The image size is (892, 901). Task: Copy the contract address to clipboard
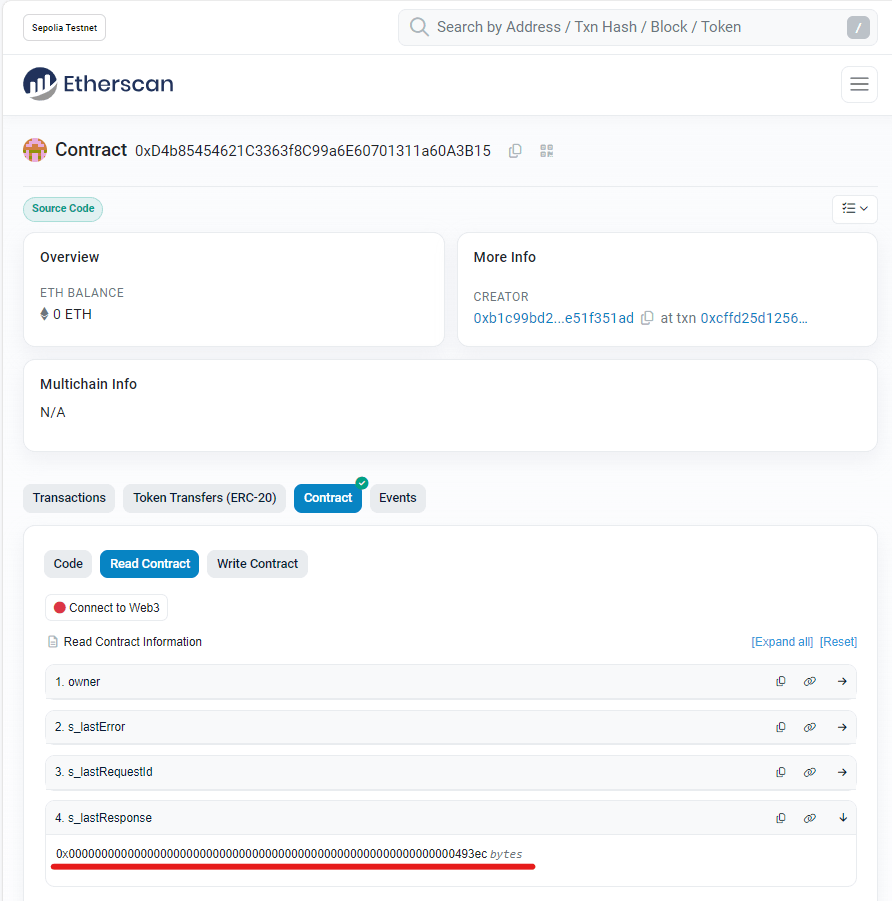(x=515, y=151)
